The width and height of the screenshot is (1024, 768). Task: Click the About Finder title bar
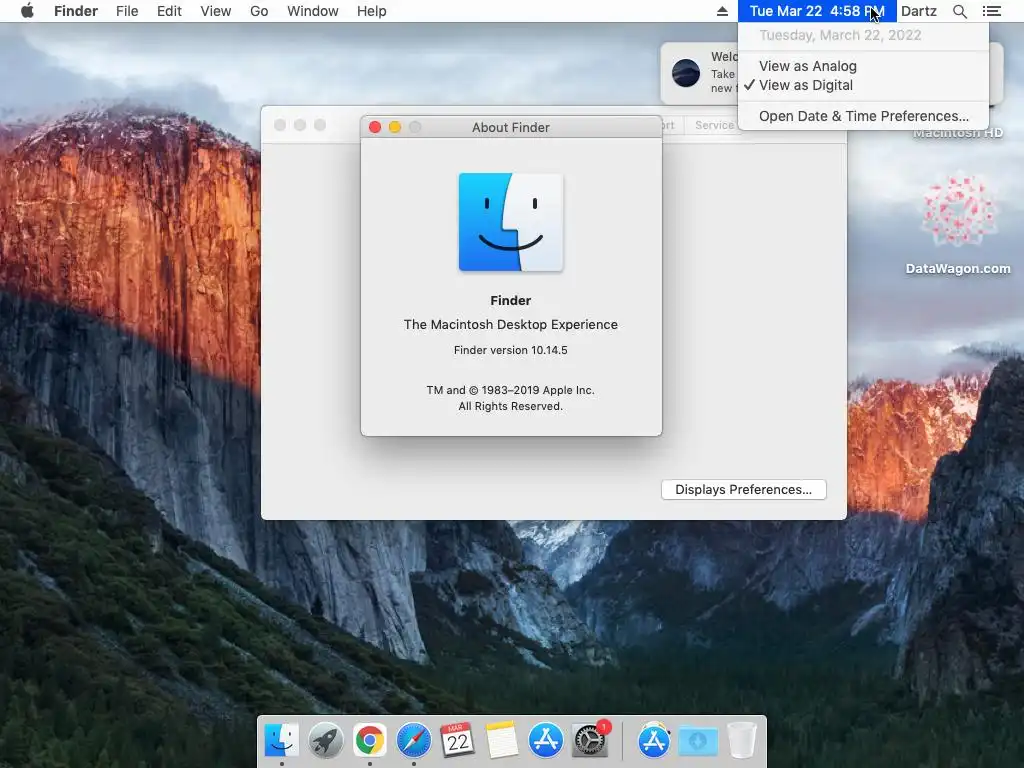(511, 127)
